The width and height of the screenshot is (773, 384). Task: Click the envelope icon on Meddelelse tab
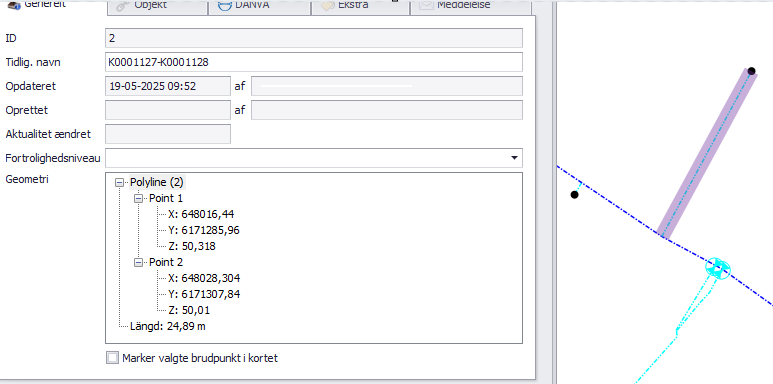click(426, 5)
